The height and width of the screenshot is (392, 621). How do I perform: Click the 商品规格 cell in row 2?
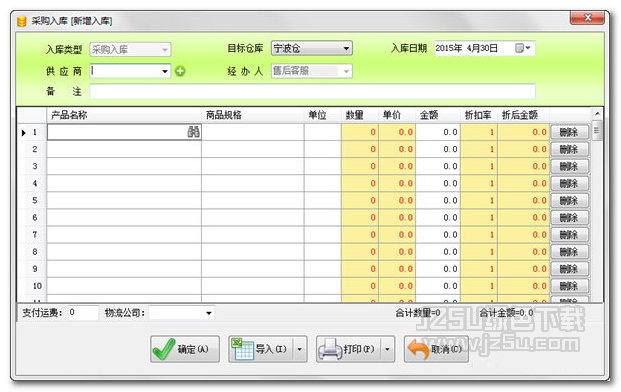coord(253,149)
